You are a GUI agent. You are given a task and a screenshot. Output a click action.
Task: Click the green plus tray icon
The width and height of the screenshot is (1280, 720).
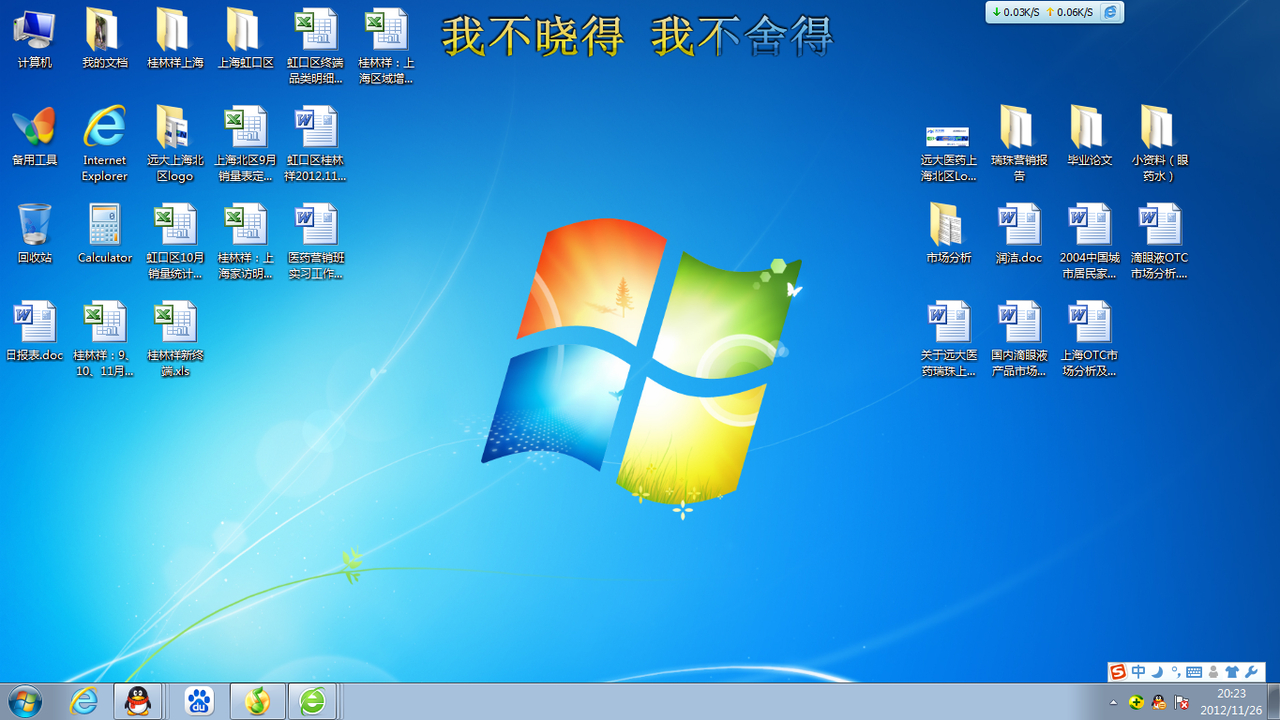coord(1136,702)
